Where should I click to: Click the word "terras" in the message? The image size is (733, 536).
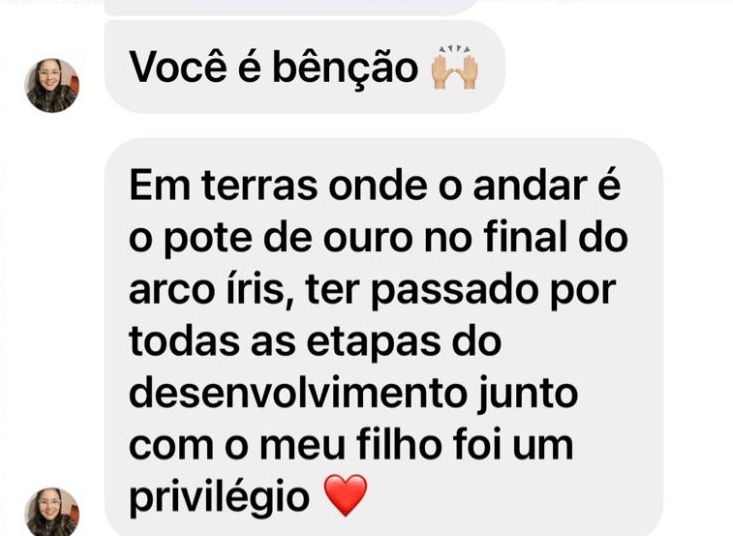[260, 187]
